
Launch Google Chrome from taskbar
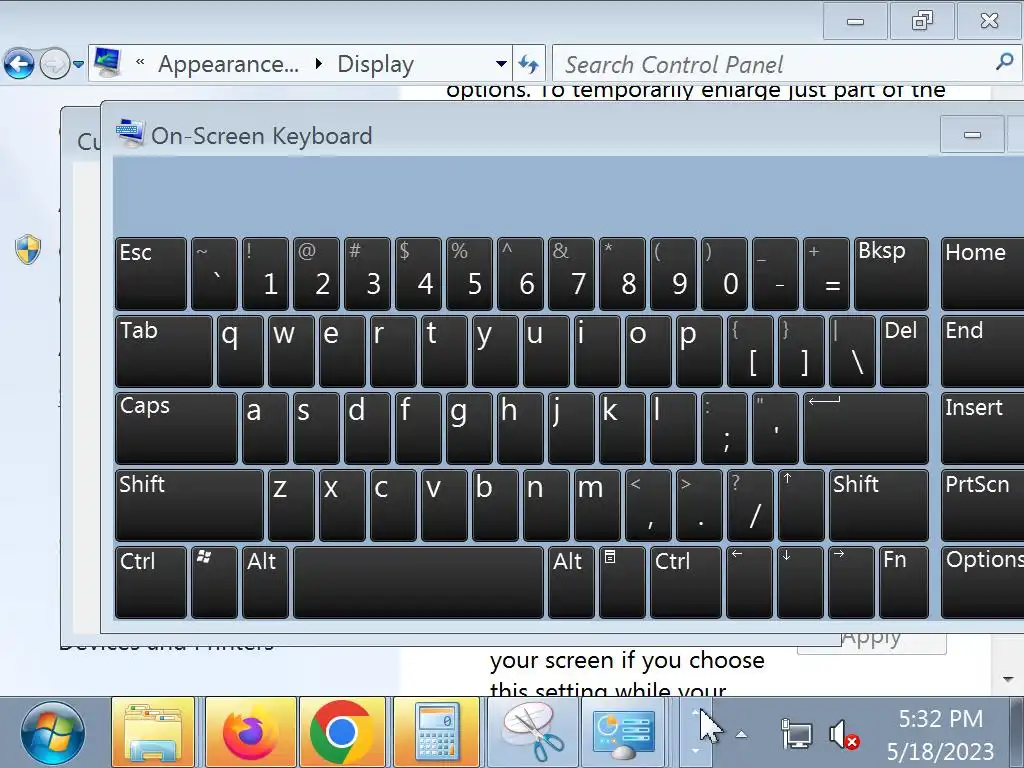[341, 733]
